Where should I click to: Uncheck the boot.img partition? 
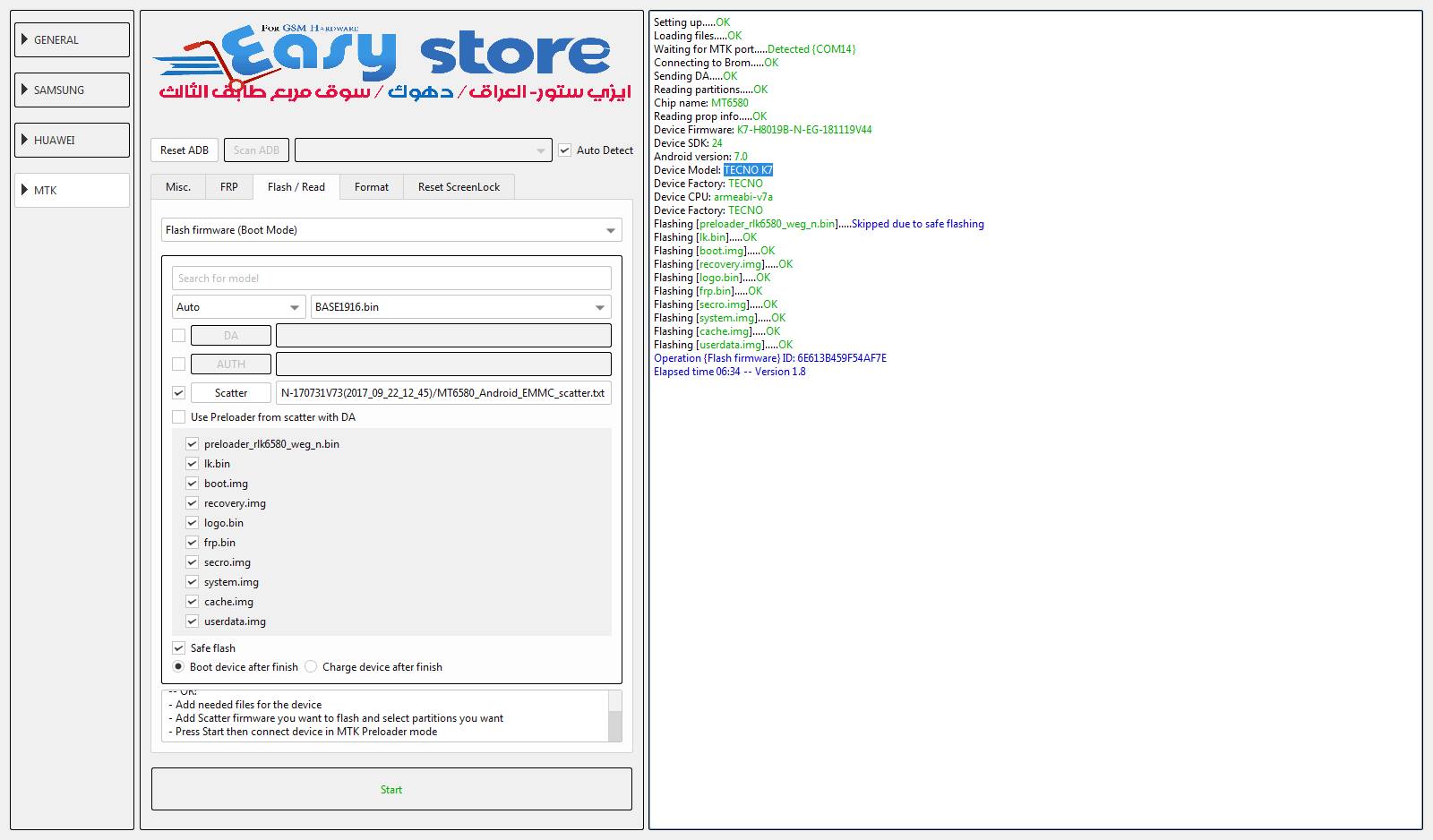192,484
